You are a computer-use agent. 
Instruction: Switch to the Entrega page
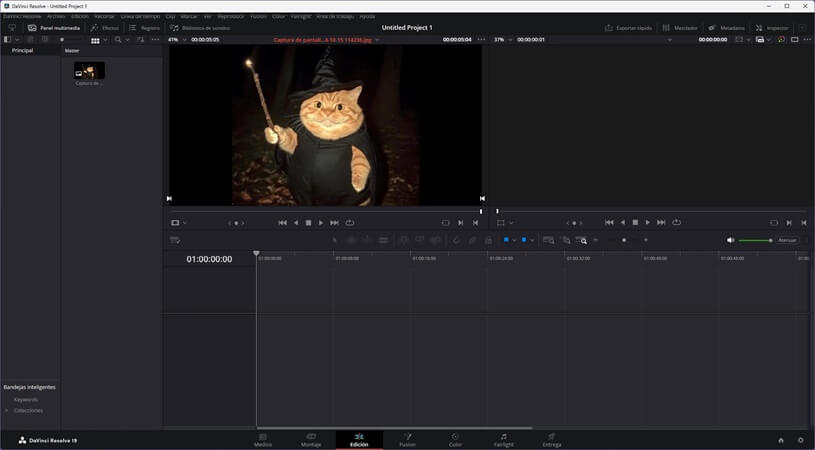pyautogui.click(x=551, y=440)
